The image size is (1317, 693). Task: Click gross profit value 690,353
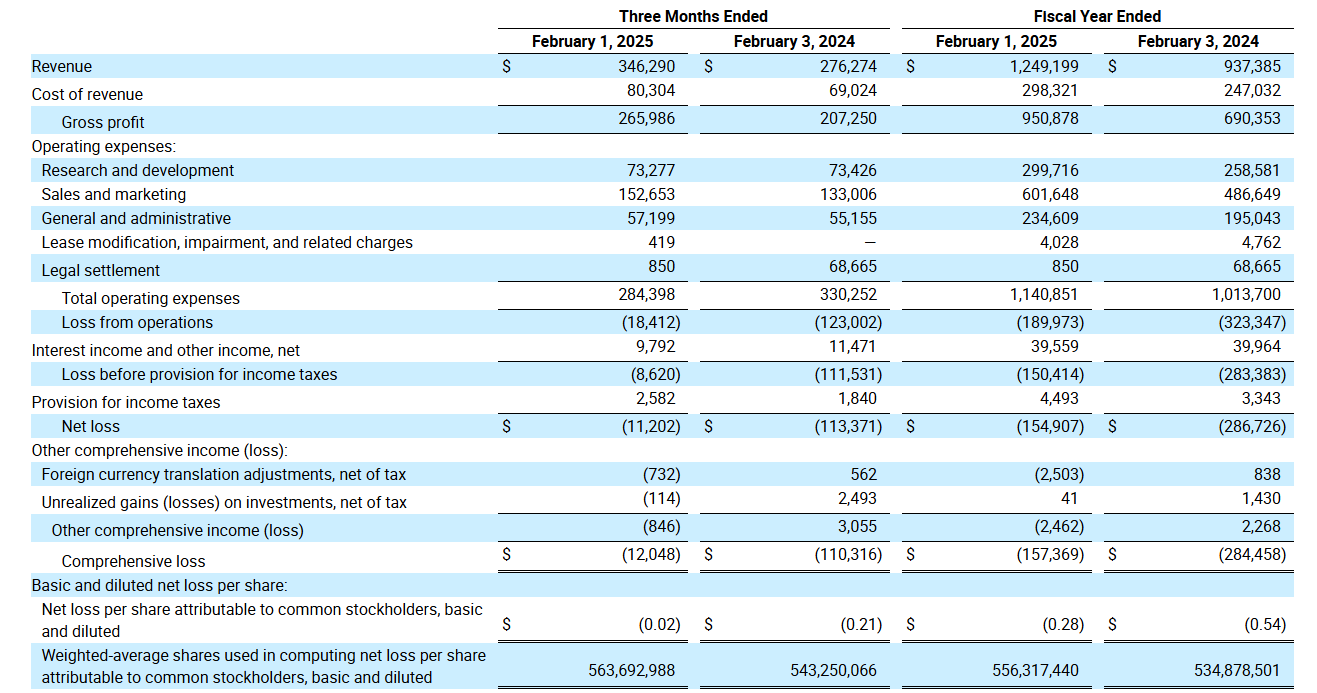click(x=1252, y=118)
